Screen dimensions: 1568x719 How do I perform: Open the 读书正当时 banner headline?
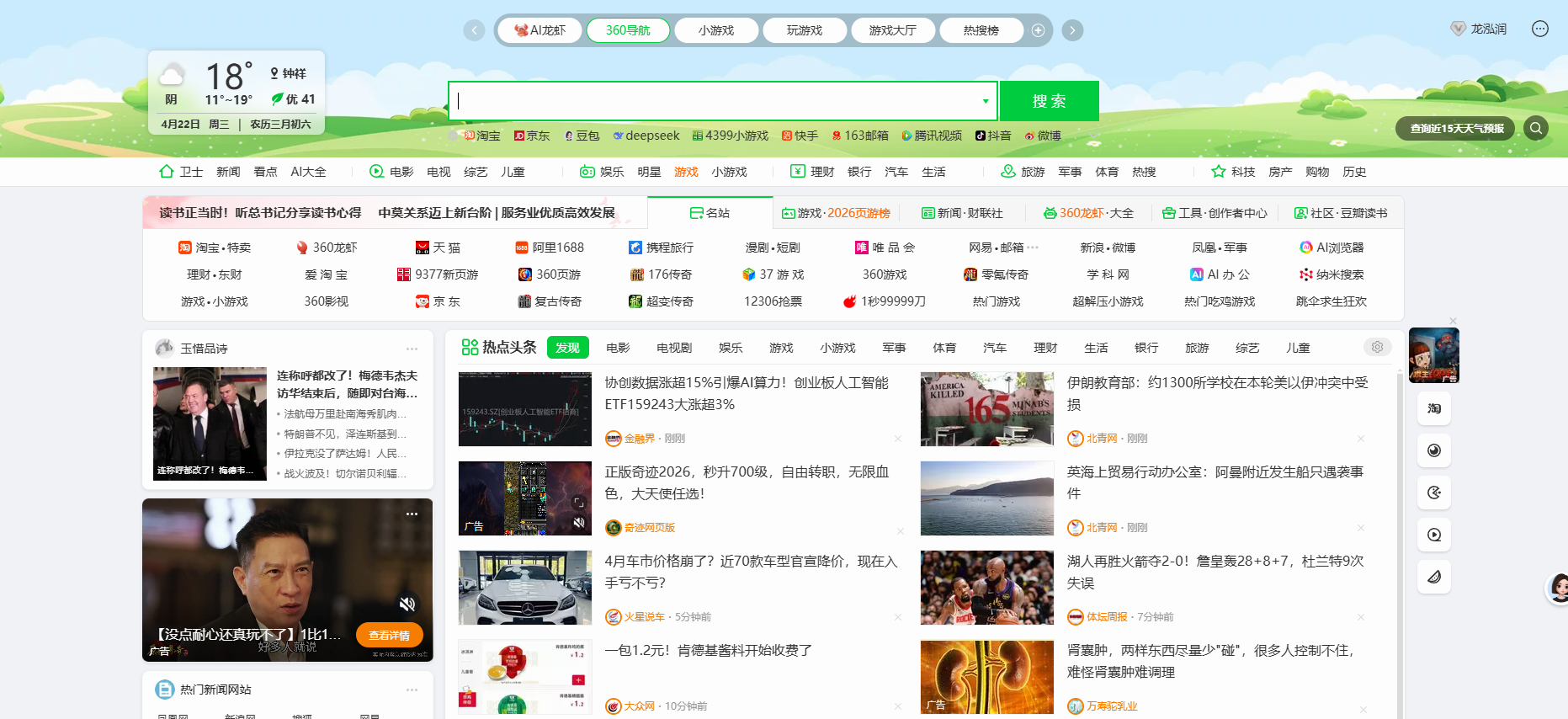pos(260,213)
